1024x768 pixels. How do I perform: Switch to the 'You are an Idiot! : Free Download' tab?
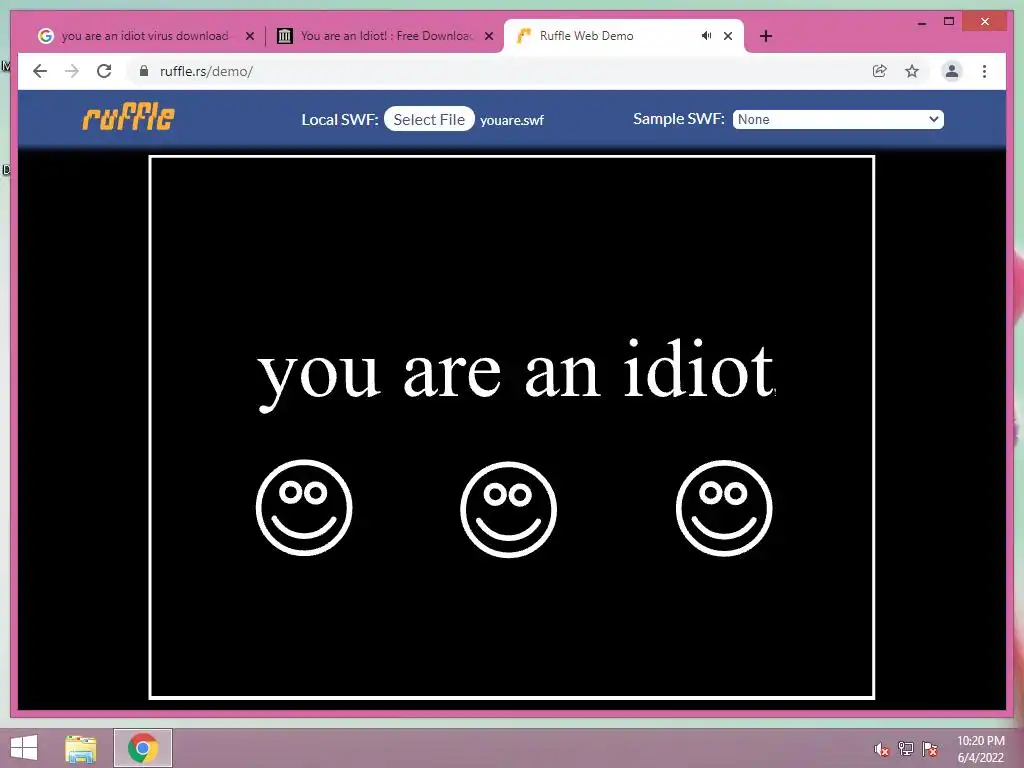click(385, 36)
